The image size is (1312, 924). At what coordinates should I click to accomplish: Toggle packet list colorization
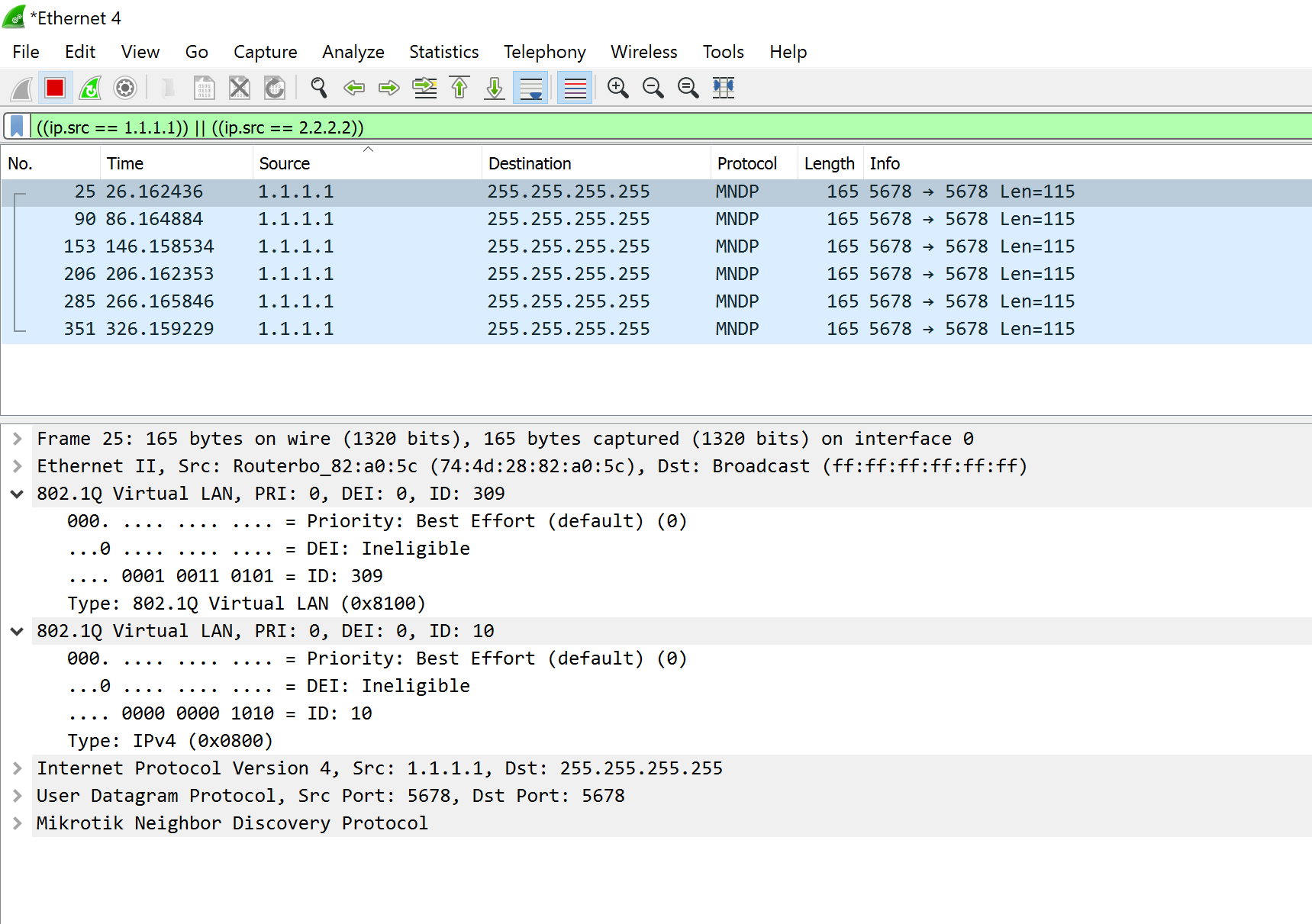pyautogui.click(x=575, y=88)
